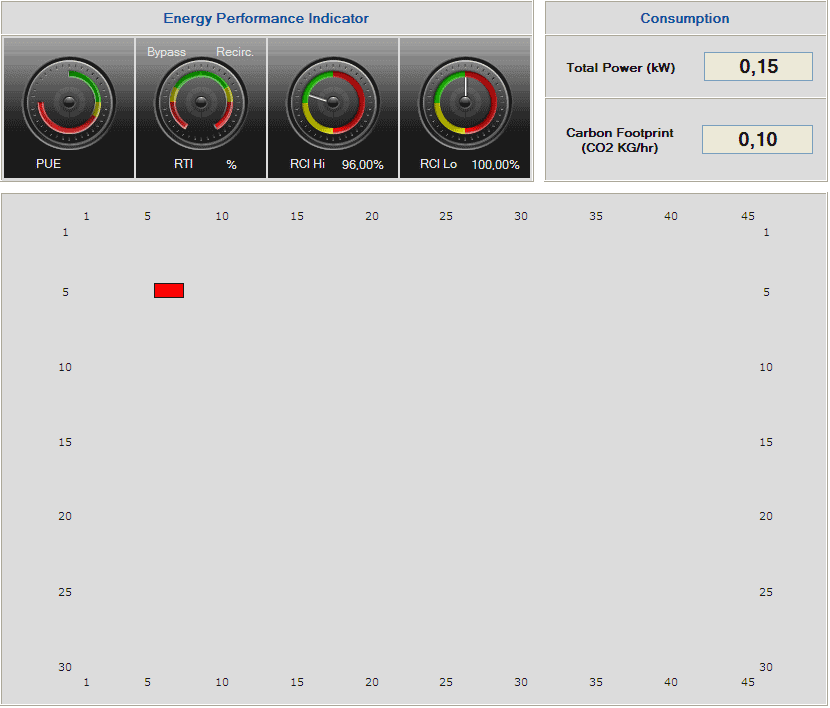Click column number 25 on the bottom axis
The width and height of the screenshot is (830, 708).
pos(446,682)
